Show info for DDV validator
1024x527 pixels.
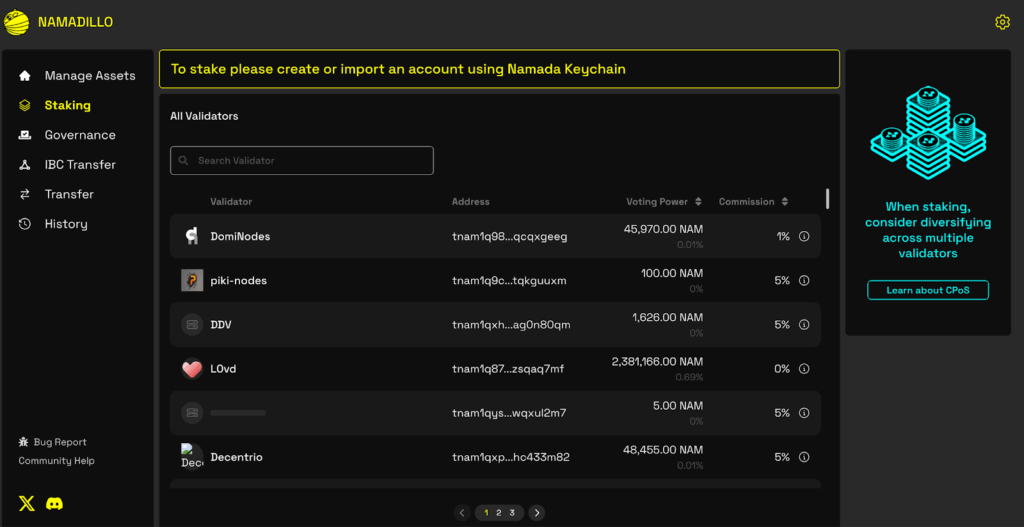(804, 325)
